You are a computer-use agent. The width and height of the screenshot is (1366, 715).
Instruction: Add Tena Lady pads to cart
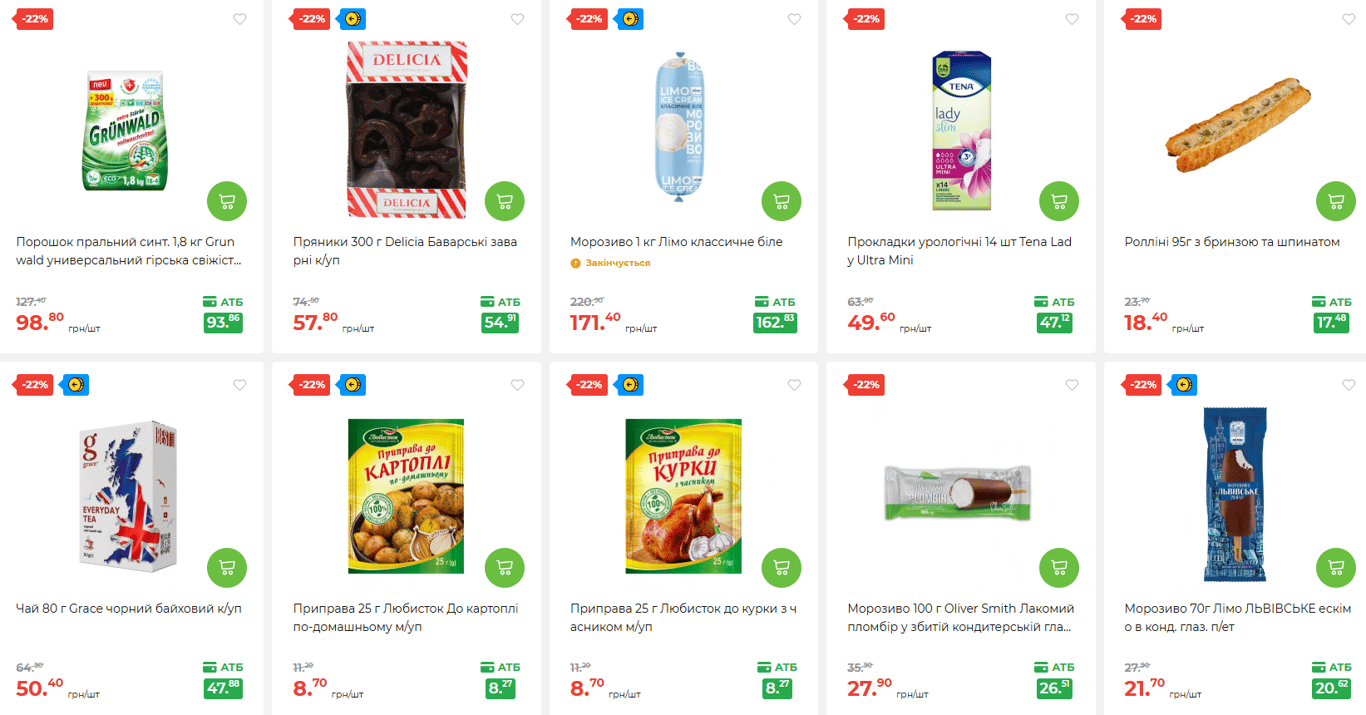click(x=1059, y=202)
